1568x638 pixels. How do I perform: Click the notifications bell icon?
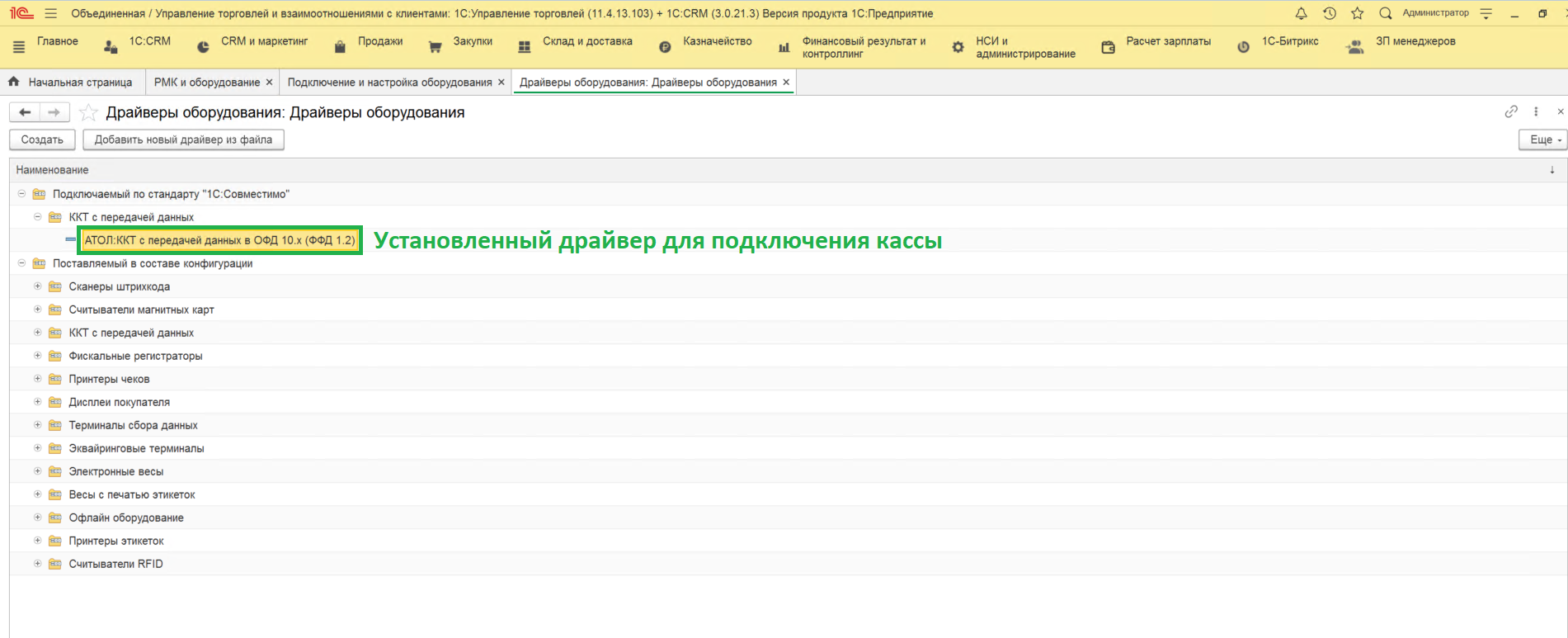click(1301, 13)
